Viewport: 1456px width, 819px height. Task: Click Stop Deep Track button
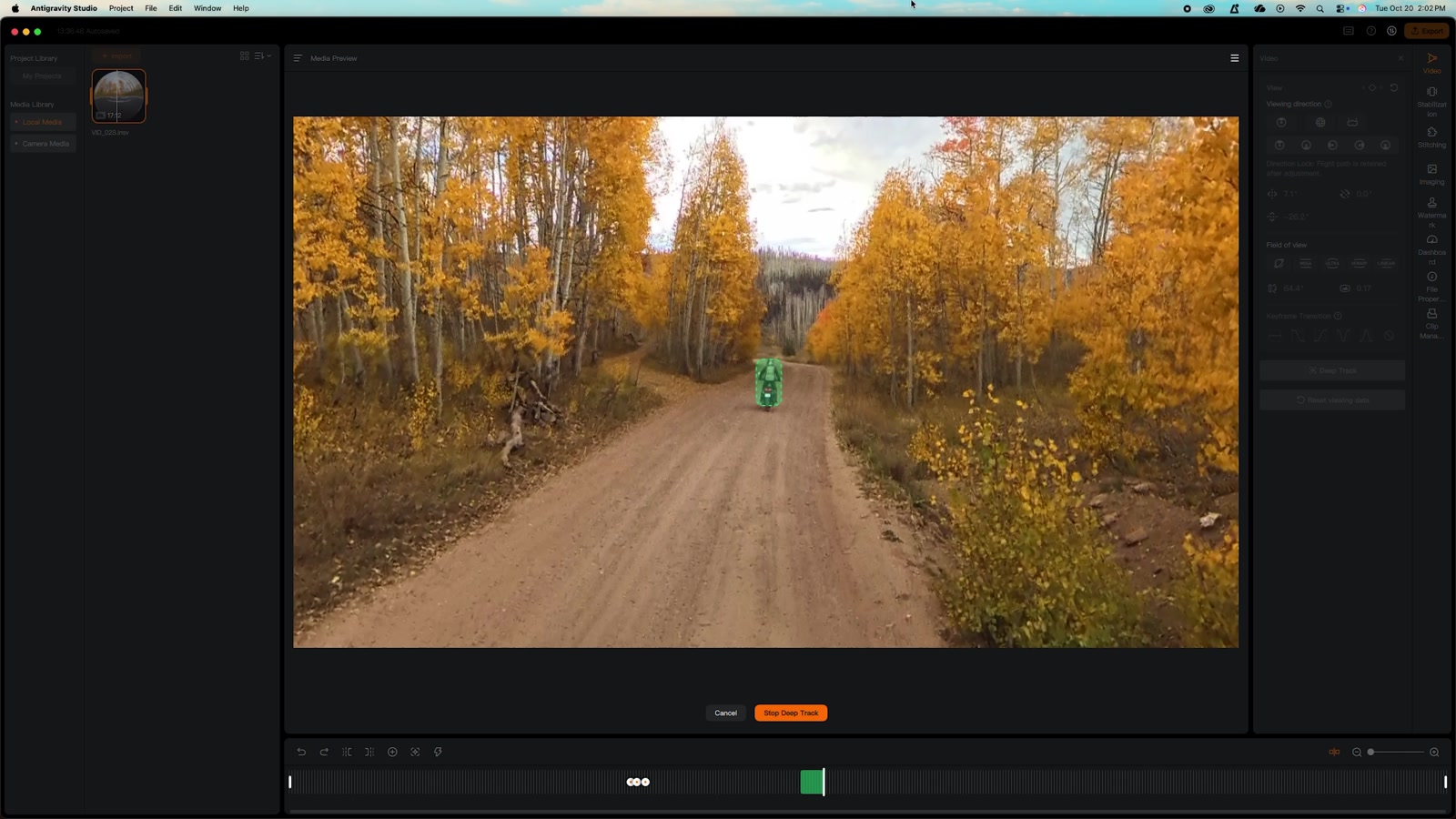(791, 713)
